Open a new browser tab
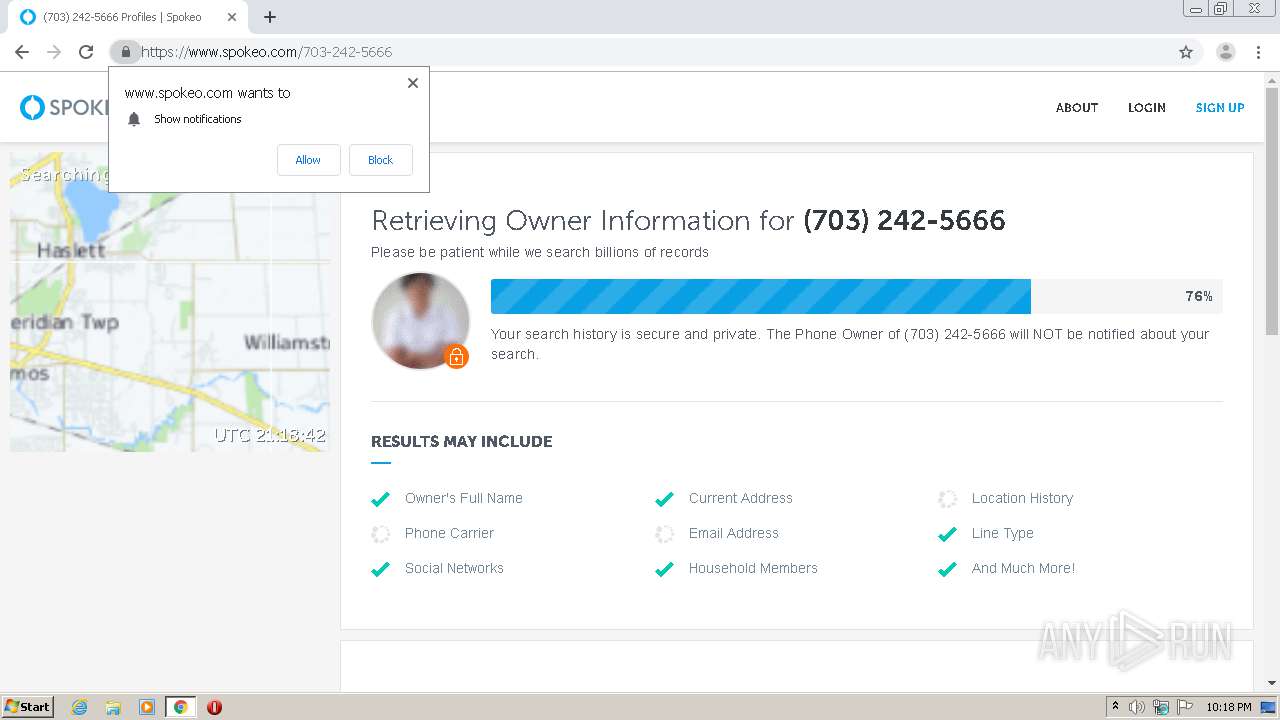1280x720 pixels. (270, 17)
